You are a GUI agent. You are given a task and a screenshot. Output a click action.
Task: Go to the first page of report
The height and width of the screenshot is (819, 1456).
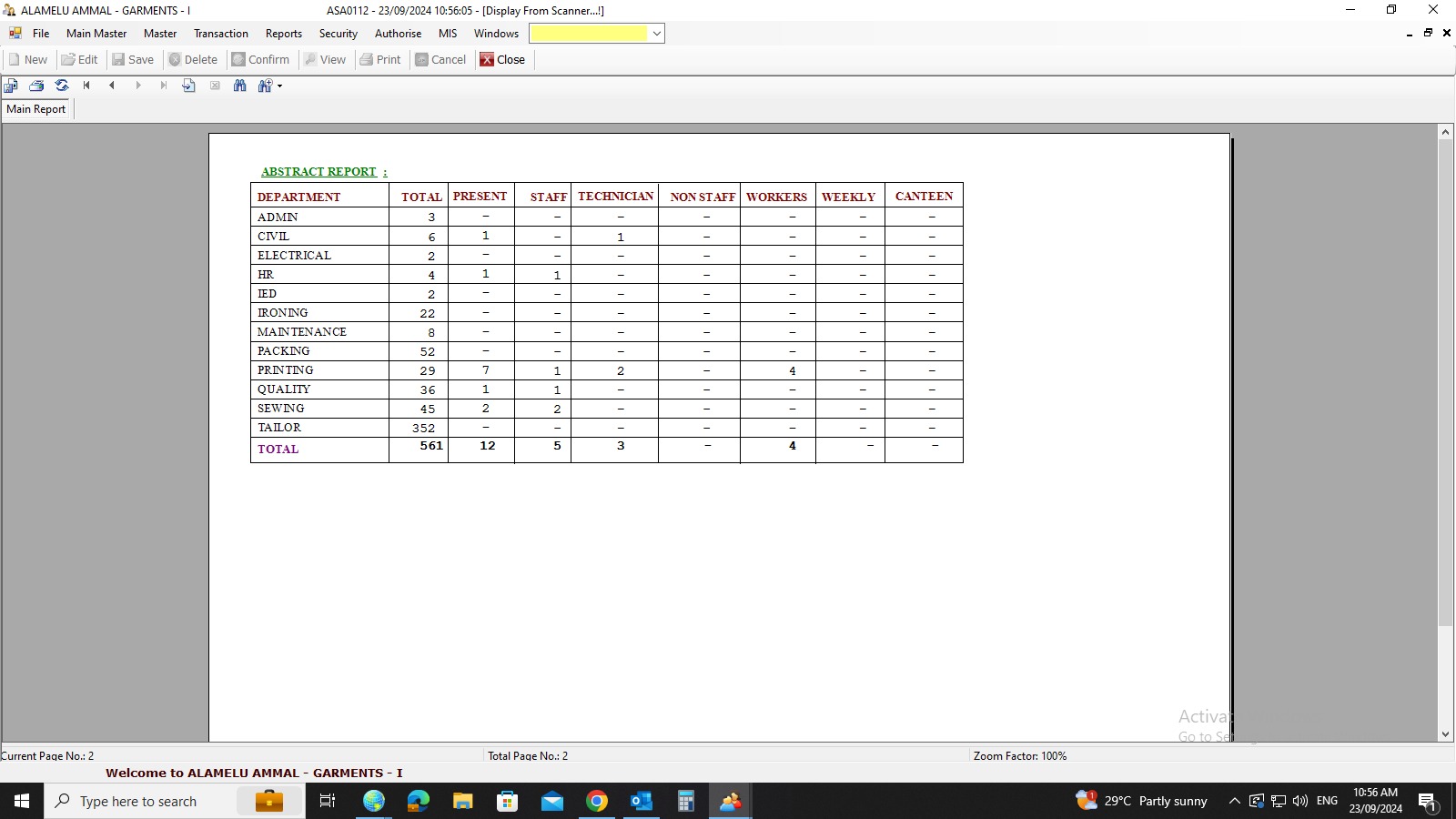(86, 86)
